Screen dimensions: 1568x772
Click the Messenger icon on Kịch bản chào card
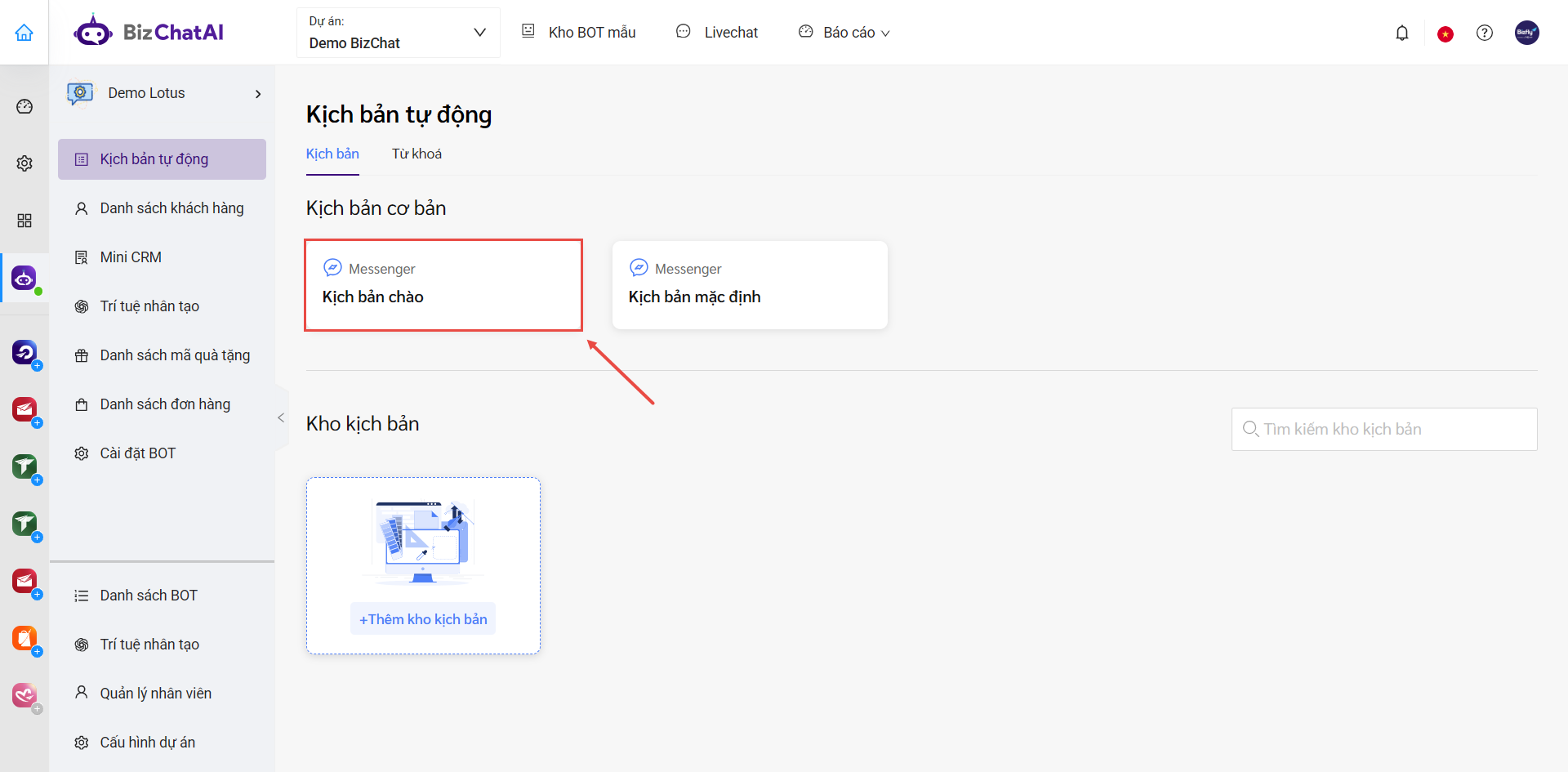(332, 267)
